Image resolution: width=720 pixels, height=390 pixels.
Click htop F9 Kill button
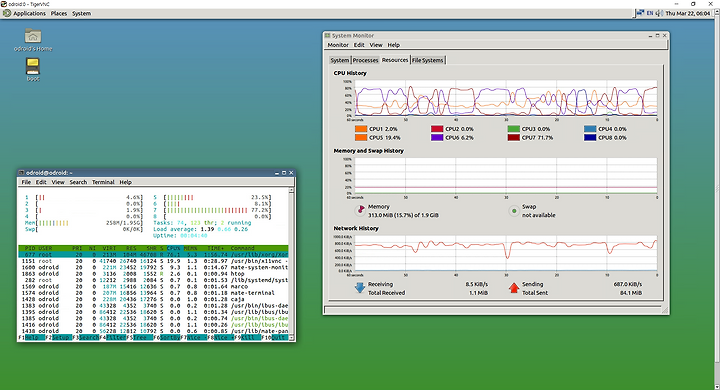coord(248,337)
